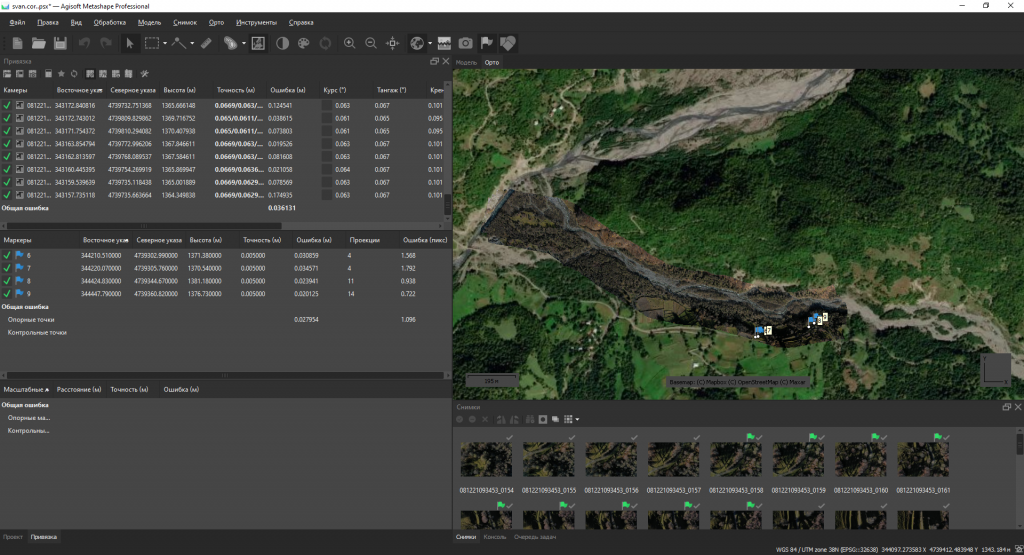This screenshot has height=555, width=1024.
Task: Click the Zoom In magnifier icon
Action: [349, 43]
